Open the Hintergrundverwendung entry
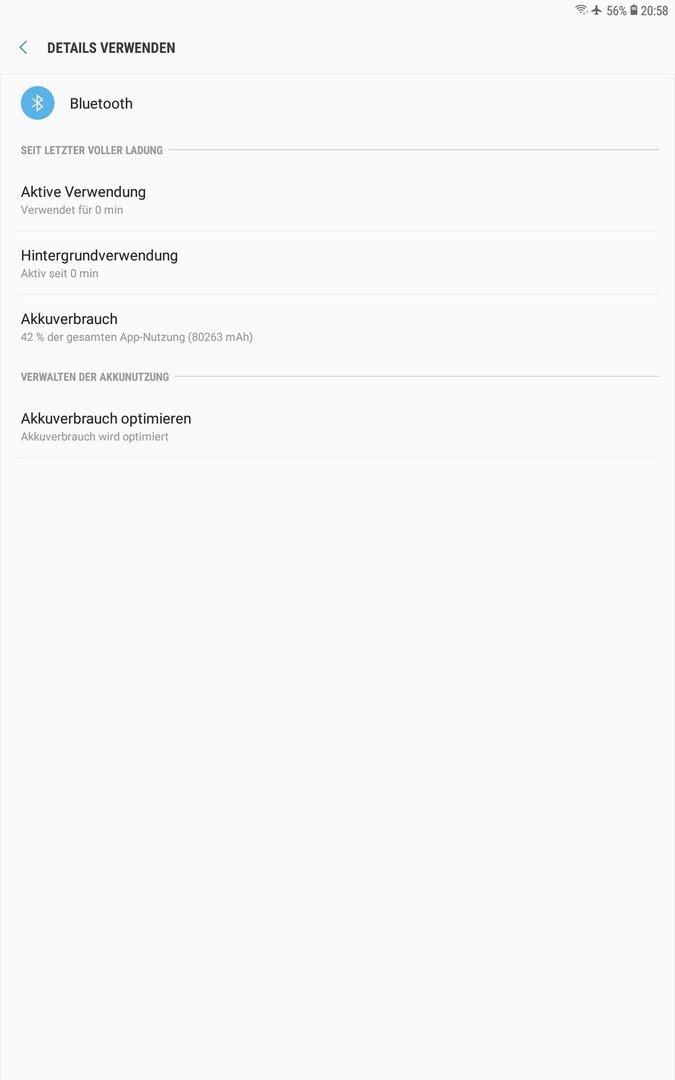The image size is (675, 1080). [x=338, y=263]
